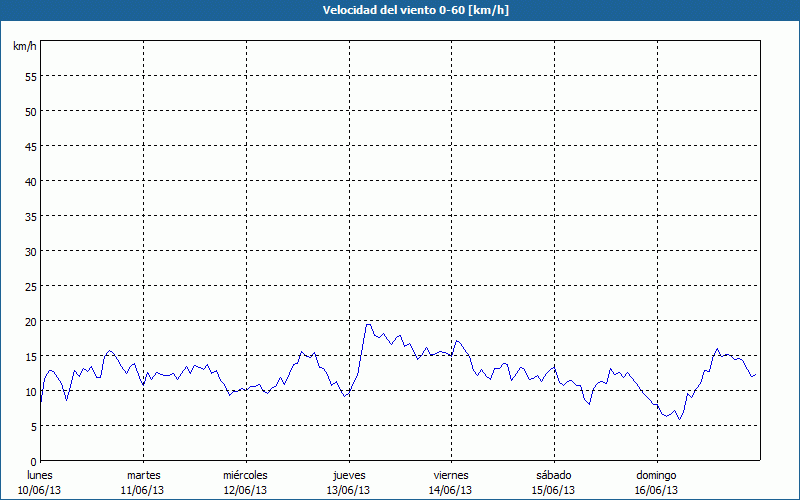
Task: Click the 'km/h' unit label on the axis
Action: (x=25, y=47)
